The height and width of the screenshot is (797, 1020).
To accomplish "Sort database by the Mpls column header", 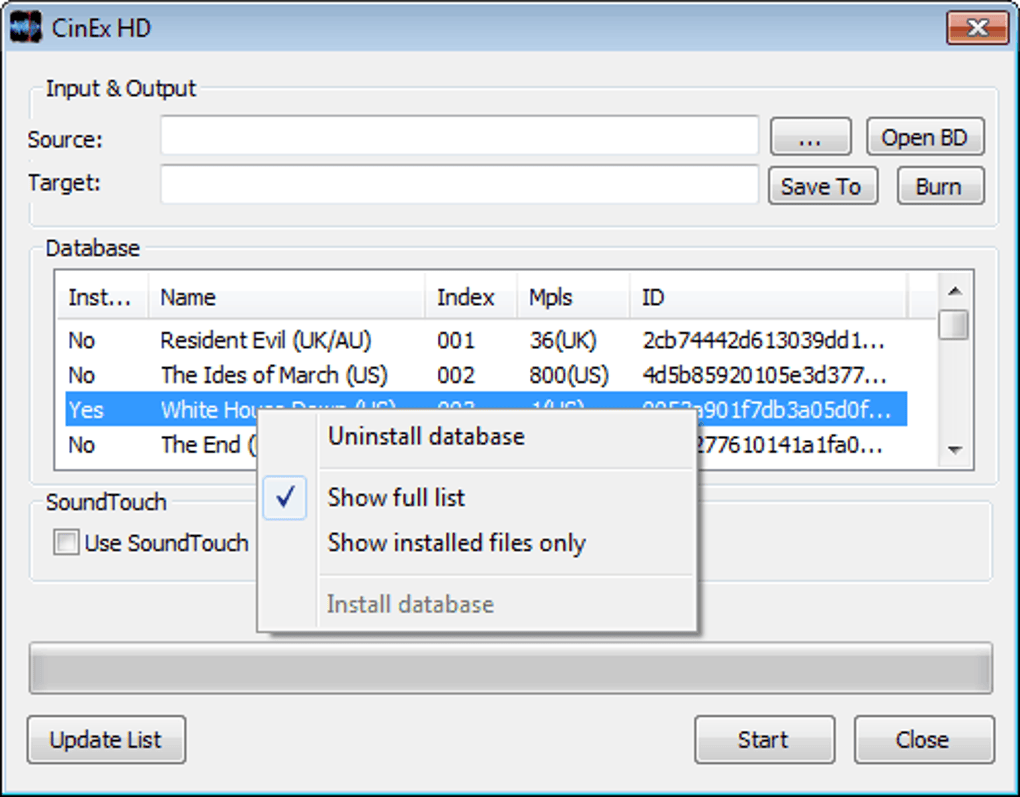I will pyautogui.click(x=573, y=297).
